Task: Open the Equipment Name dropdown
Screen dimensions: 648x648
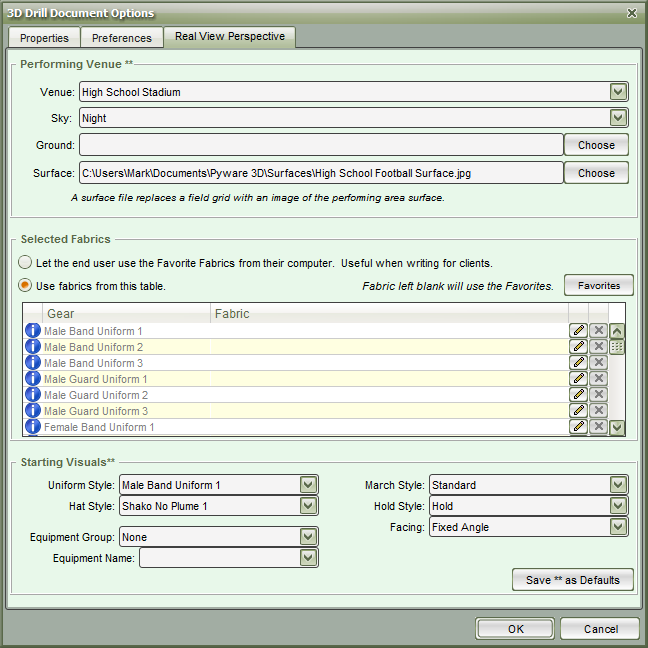Action: coord(308,558)
